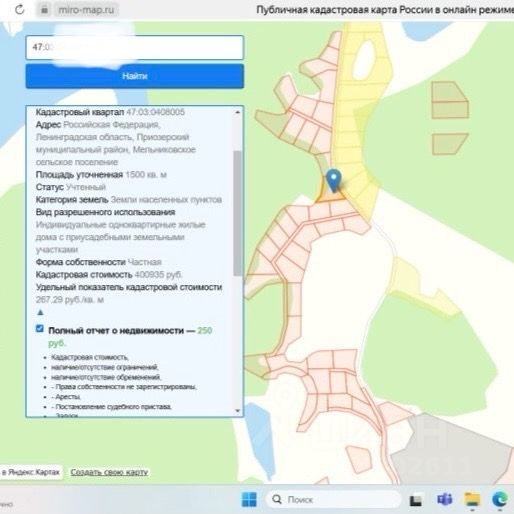Open File Explorer from the taskbar
Viewport: 514px width, 514px height.
point(472,499)
